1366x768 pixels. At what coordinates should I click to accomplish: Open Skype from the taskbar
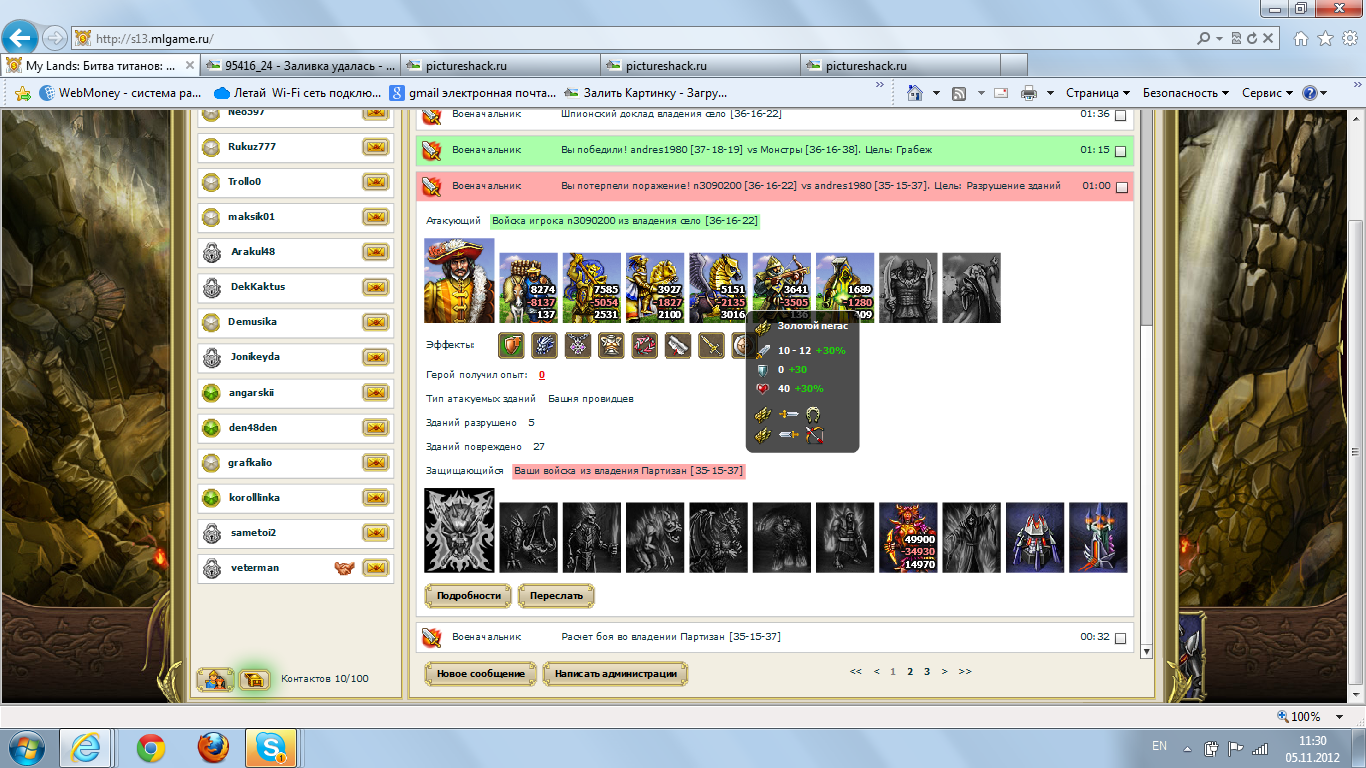[x=270, y=748]
